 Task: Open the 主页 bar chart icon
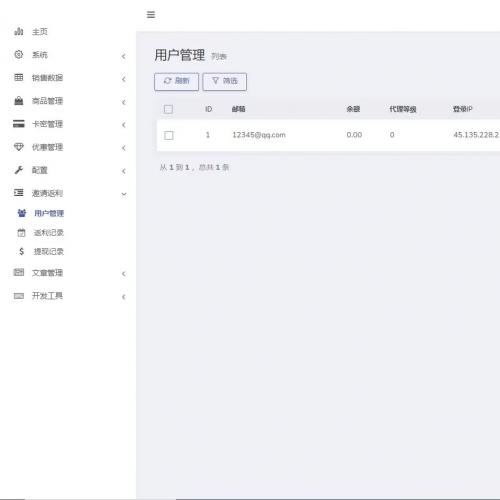pos(19,31)
